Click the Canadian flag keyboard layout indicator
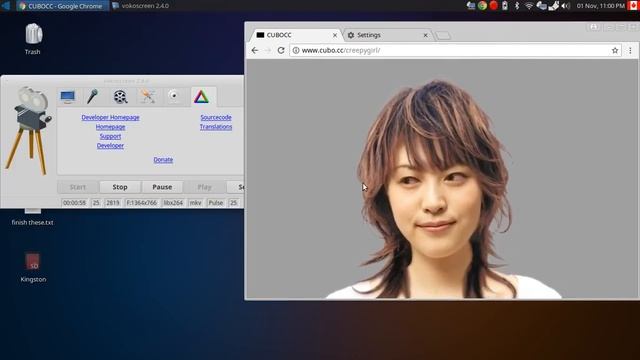This screenshot has width=640, height=360. pyautogui.click(x=633, y=6)
